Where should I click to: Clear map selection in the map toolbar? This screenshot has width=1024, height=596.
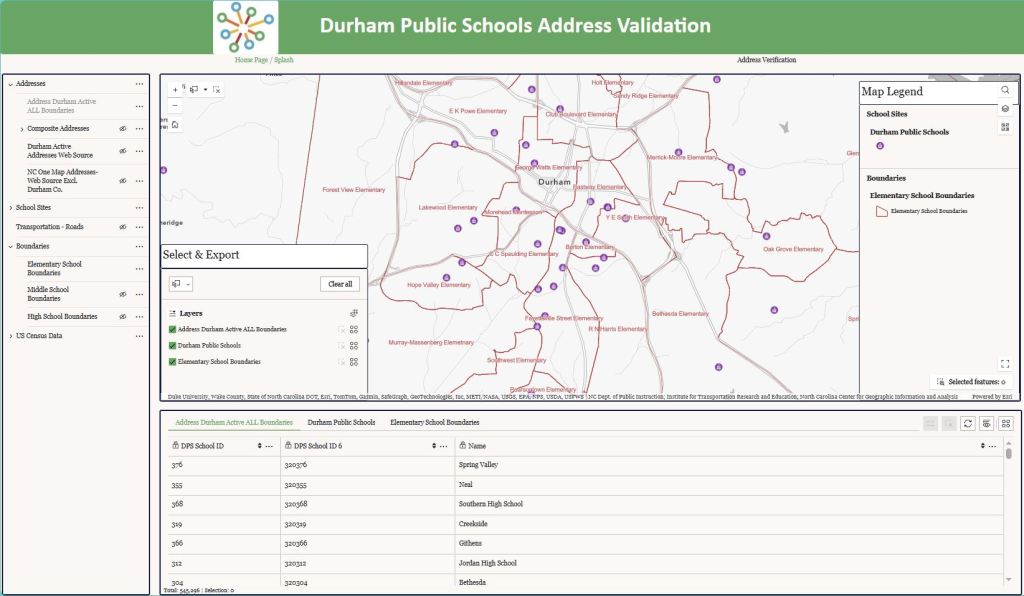217,90
